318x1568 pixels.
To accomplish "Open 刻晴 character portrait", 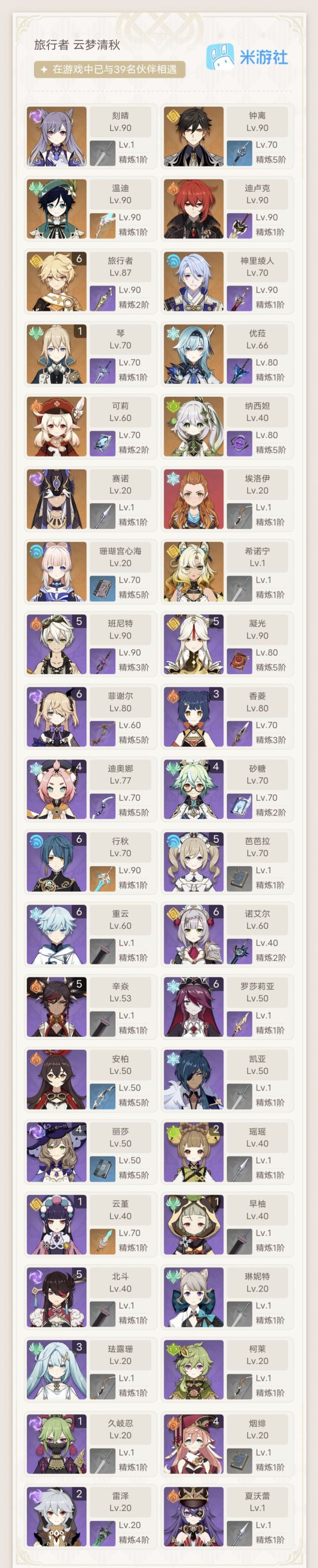I will click(x=57, y=136).
